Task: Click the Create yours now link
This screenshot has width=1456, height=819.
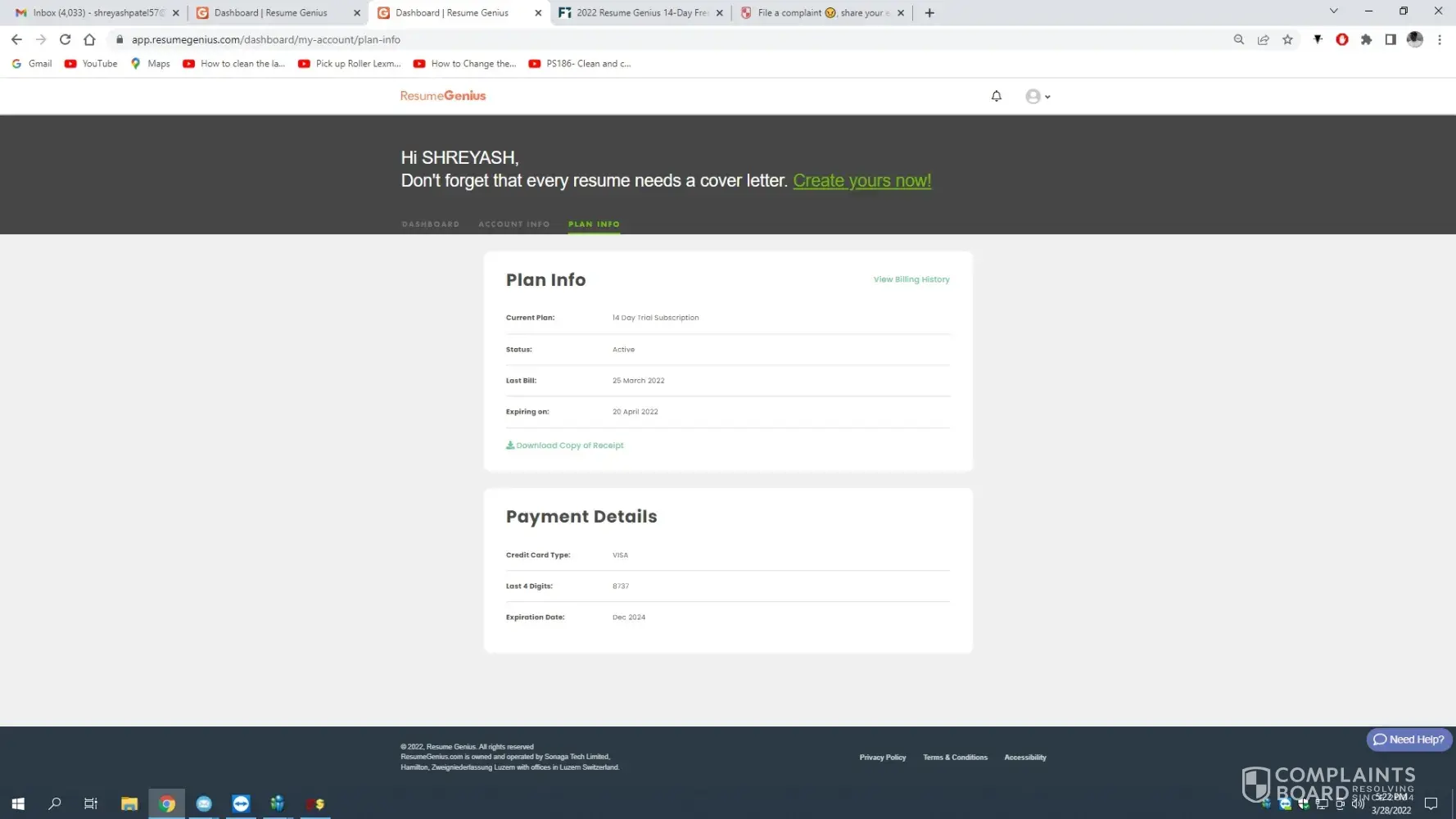Action: (x=861, y=181)
